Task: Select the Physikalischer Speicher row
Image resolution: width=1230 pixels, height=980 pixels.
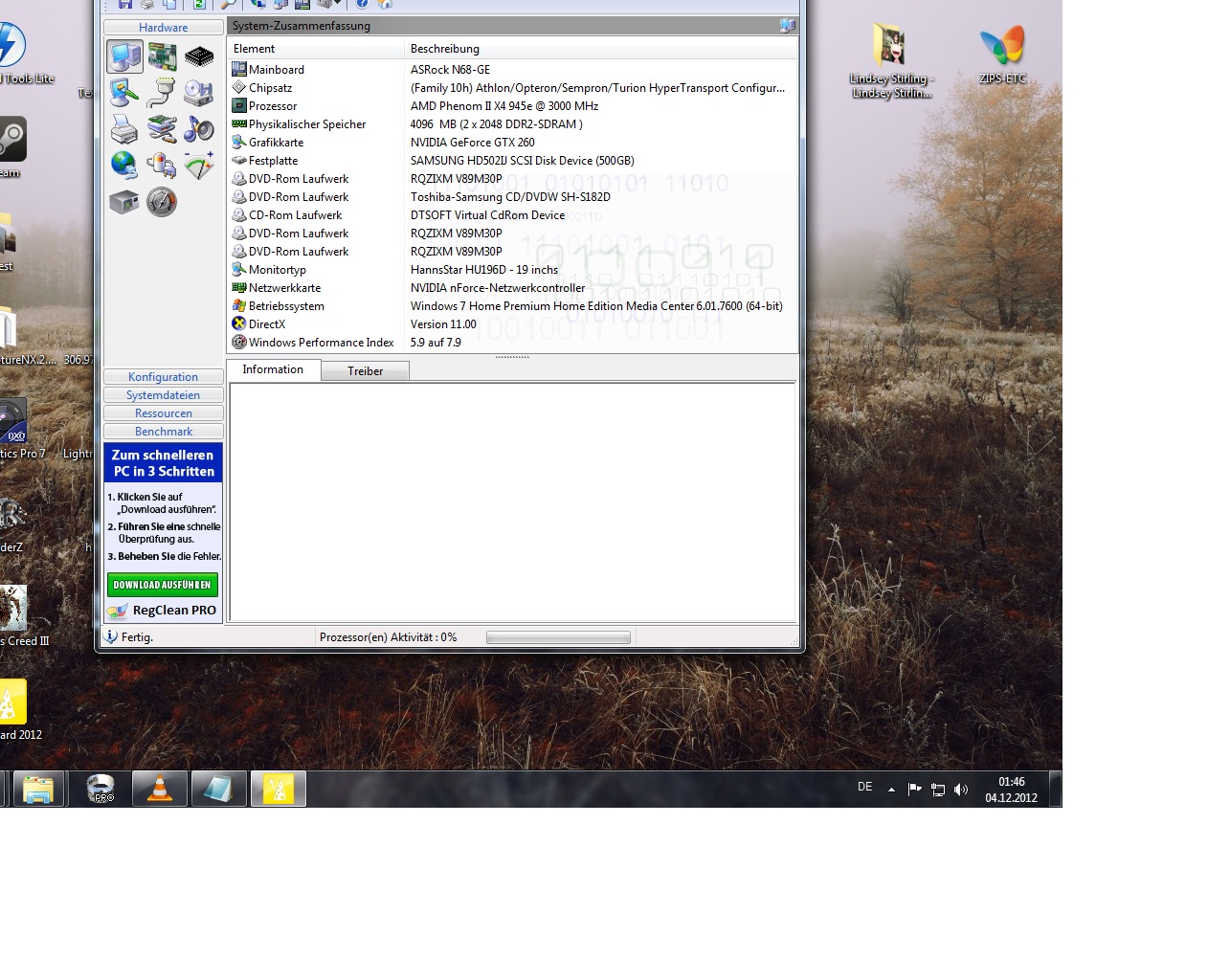Action: pos(512,124)
